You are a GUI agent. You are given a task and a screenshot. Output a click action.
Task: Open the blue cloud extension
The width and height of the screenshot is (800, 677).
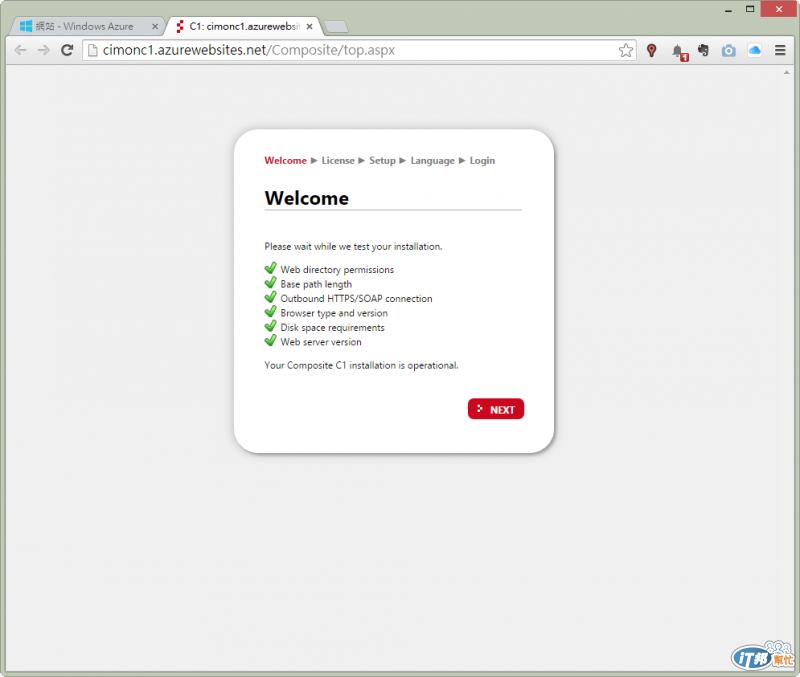755,50
